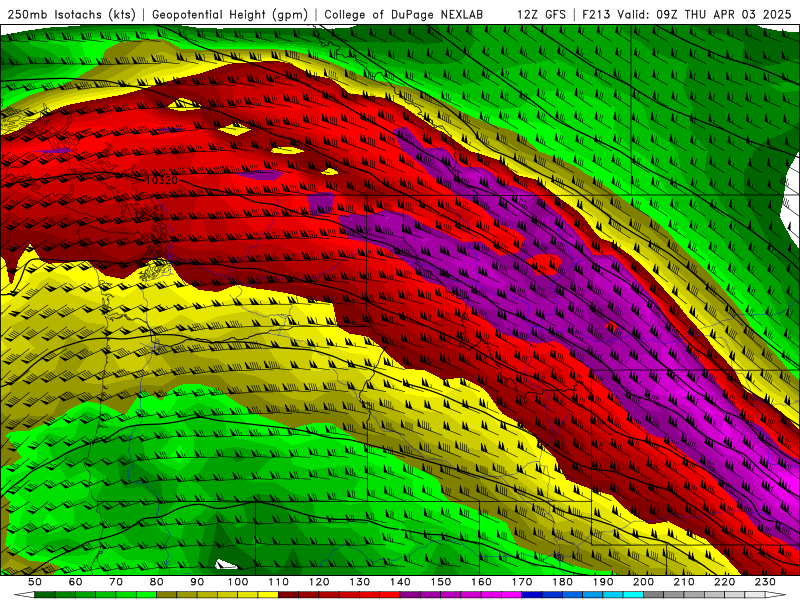The height and width of the screenshot is (600, 800).
Task: Click the 170 value on the color scale
Action: pyautogui.click(x=522, y=582)
